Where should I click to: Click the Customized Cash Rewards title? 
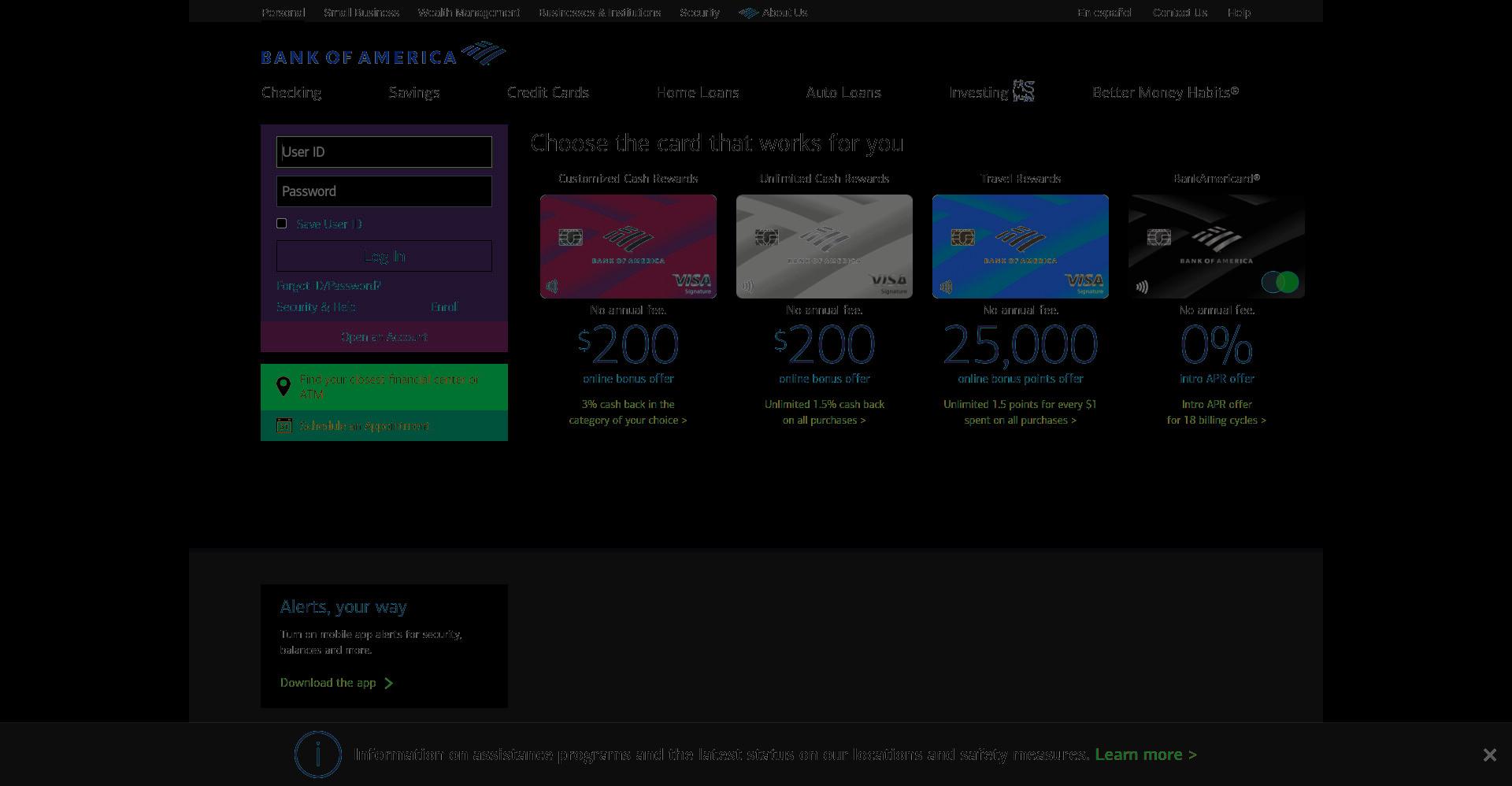click(x=628, y=179)
